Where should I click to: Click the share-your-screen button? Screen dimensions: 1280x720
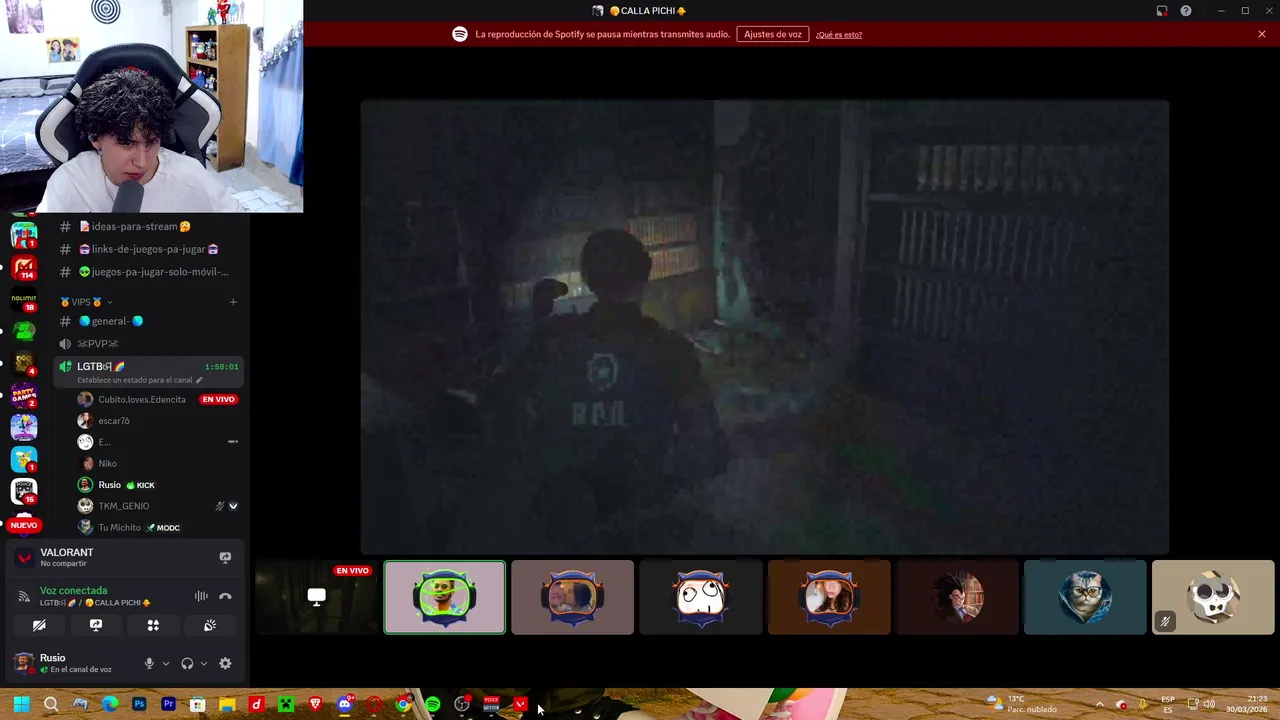point(96,625)
